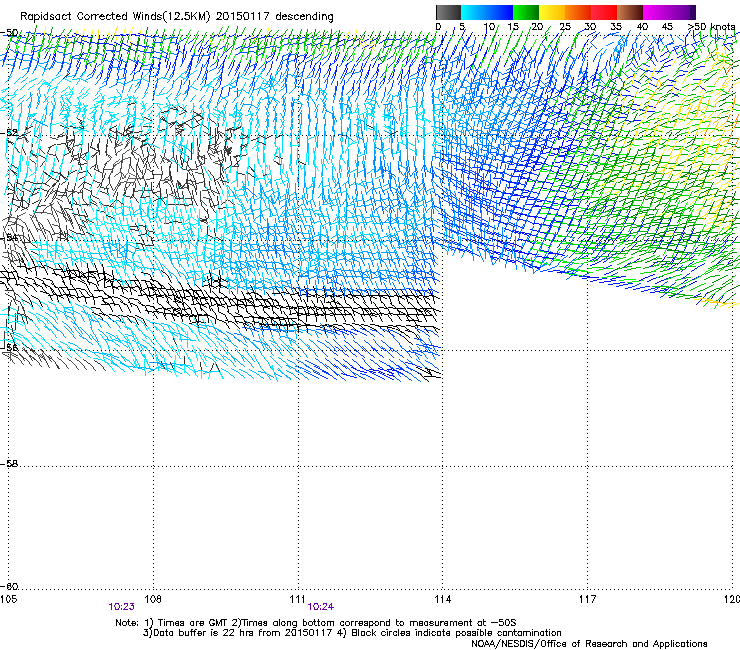Click the longitude label "114"
This screenshot has width=740, height=650.
443,599
